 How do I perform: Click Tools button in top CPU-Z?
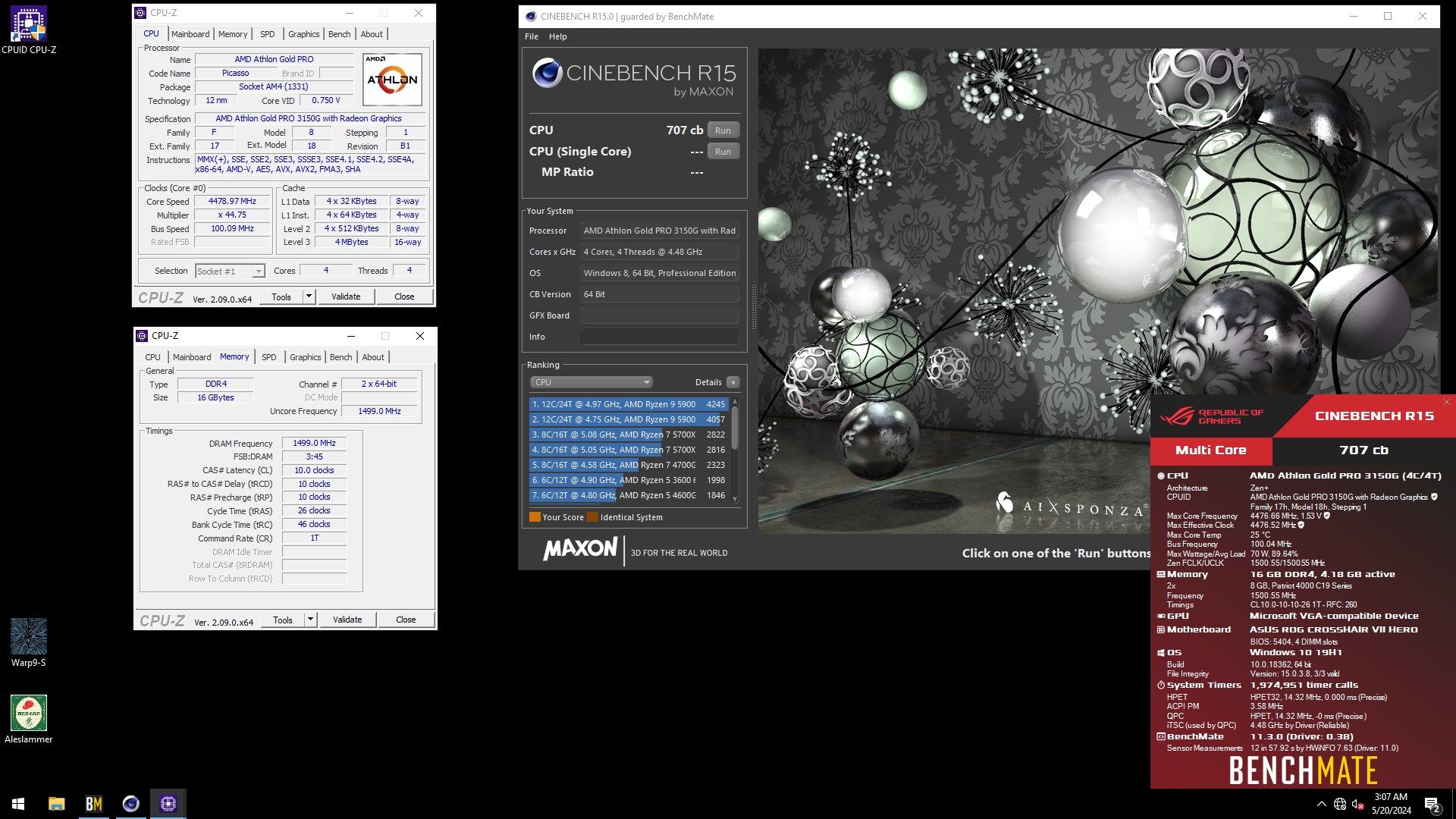coord(281,297)
